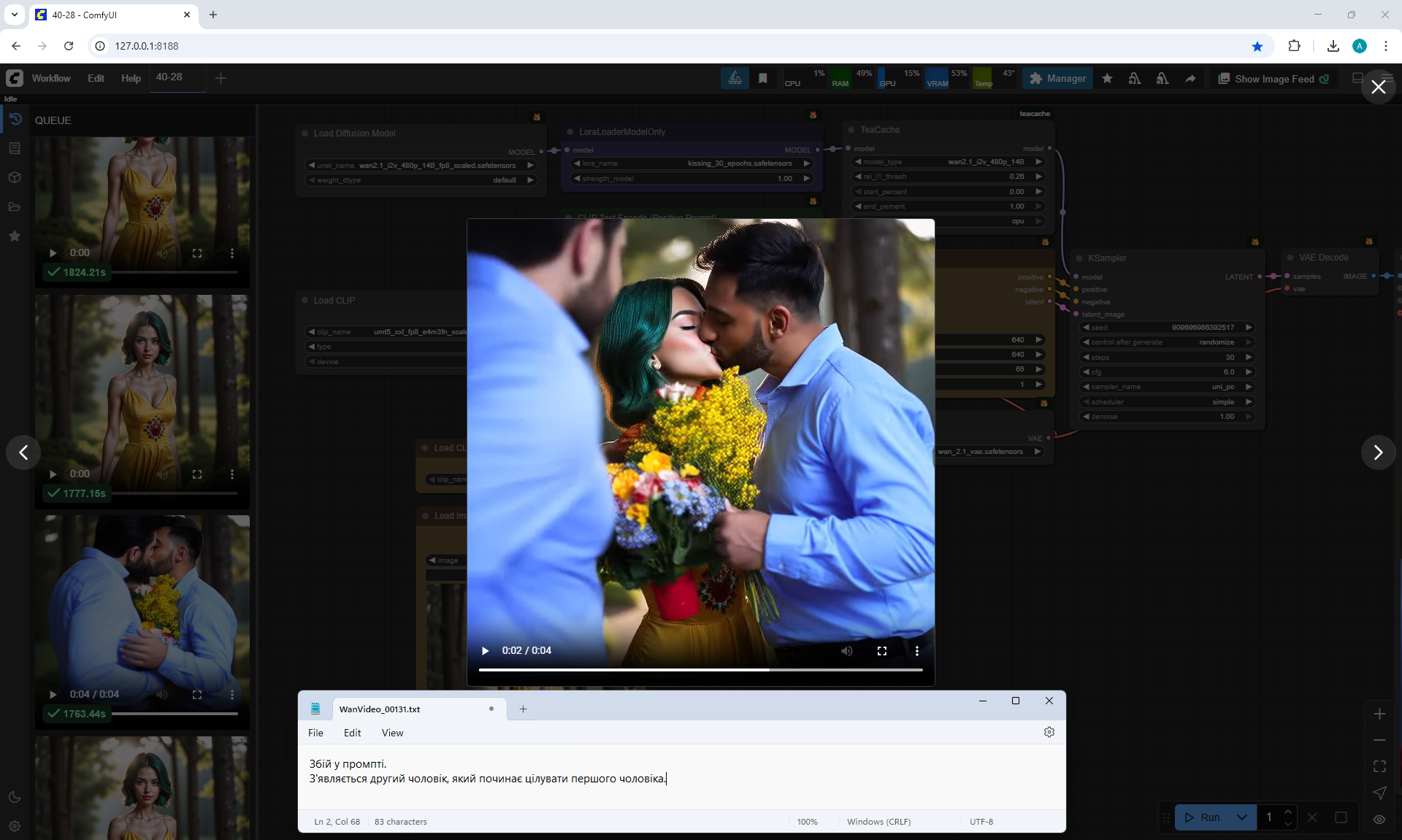
Task: Open the Workflows folder sidebar icon
Action: pyautogui.click(x=15, y=207)
